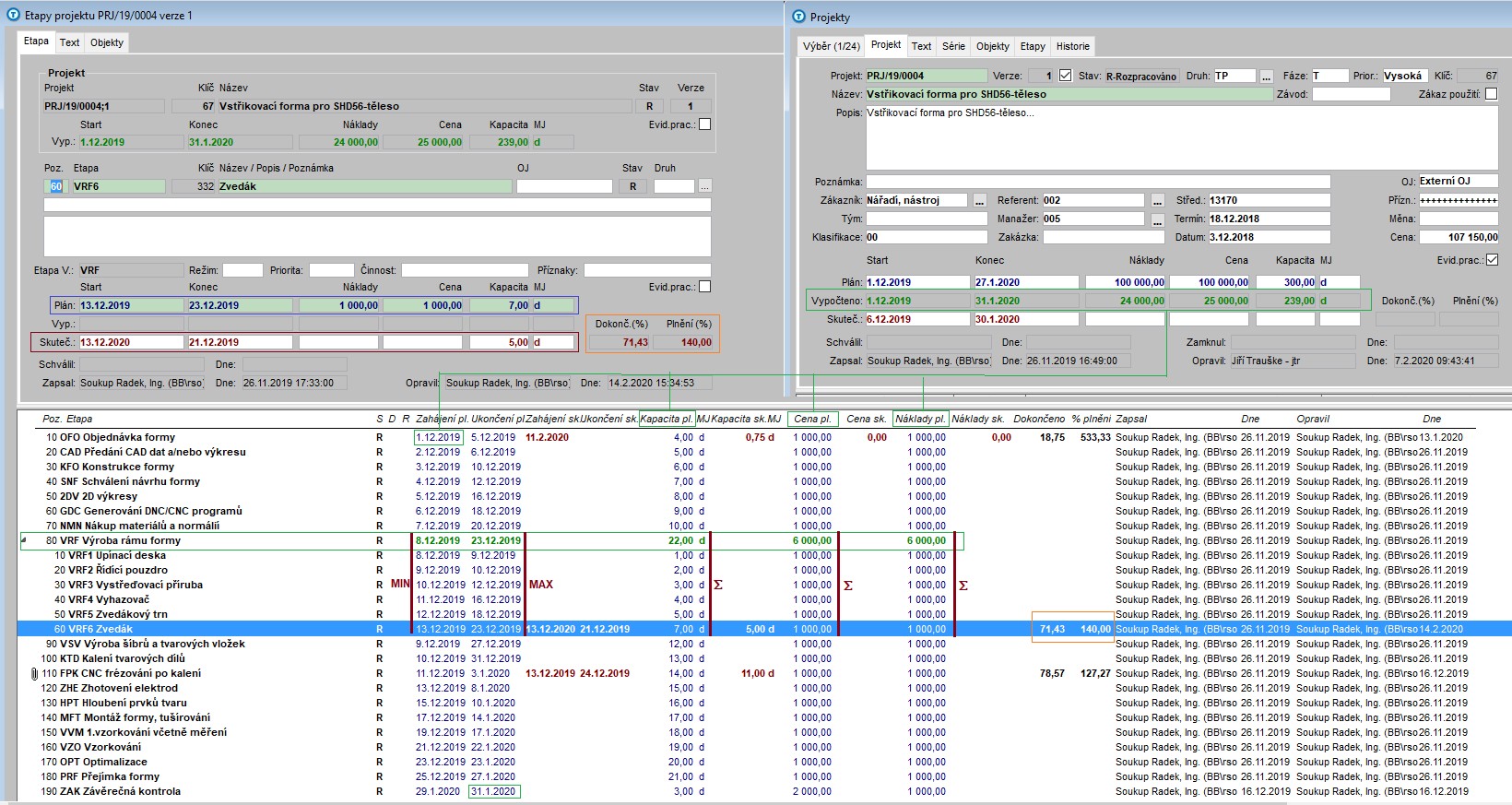This screenshot has width=1512, height=805.
Task: Click the Náklady pl. column header
Action: [920, 419]
